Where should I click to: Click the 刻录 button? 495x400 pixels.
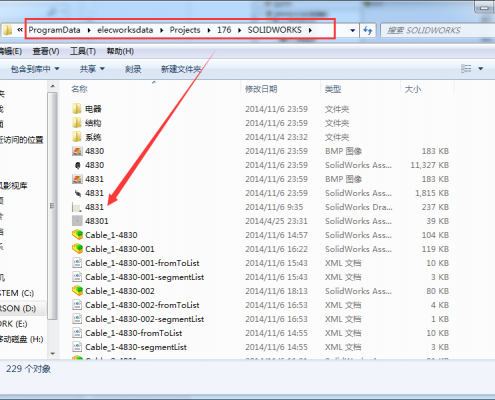(x=133, y=69)
